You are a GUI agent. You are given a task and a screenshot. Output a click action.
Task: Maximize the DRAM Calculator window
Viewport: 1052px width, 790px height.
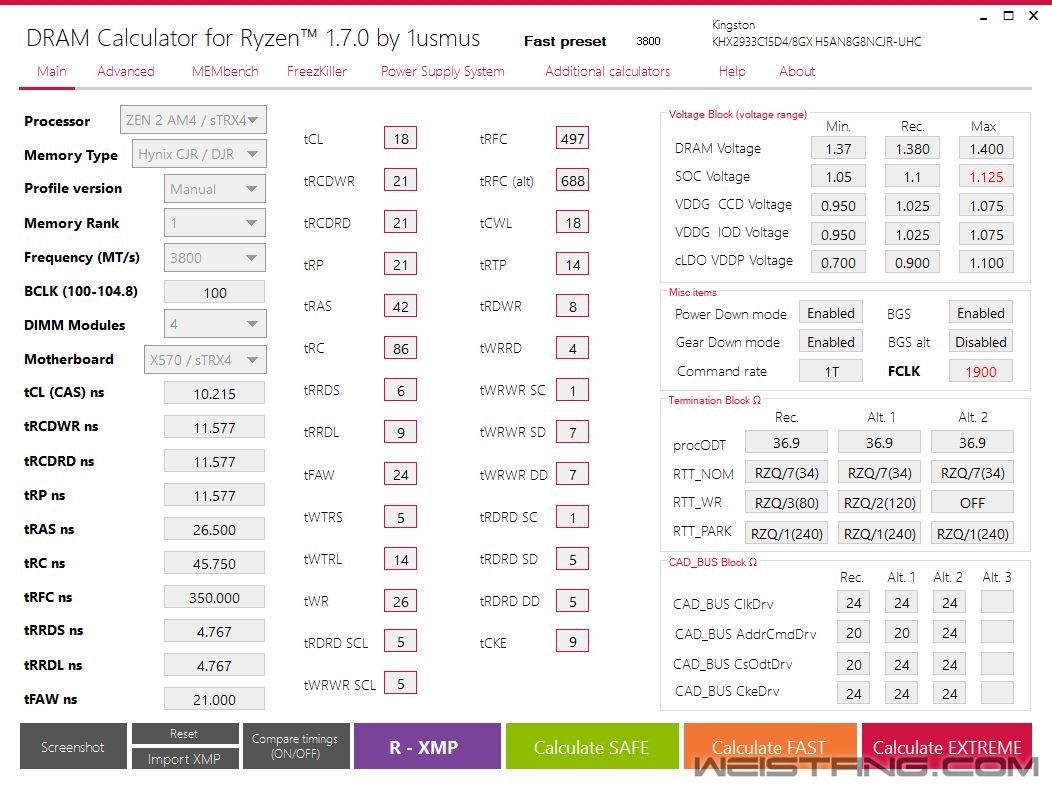pos(1008,15)
